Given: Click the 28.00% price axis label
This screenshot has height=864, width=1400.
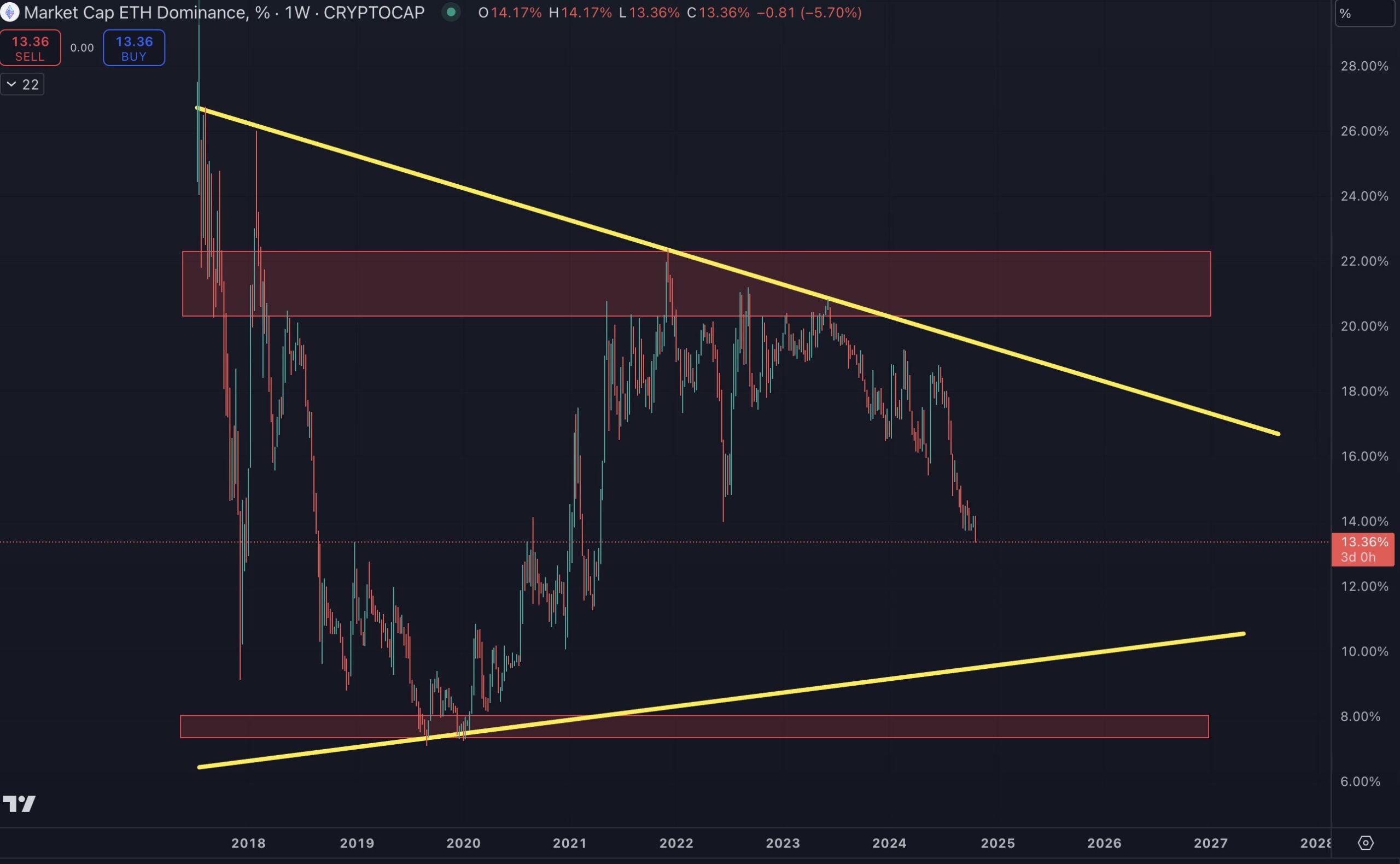Looking at the screenshot, I should click(1364, 66).
